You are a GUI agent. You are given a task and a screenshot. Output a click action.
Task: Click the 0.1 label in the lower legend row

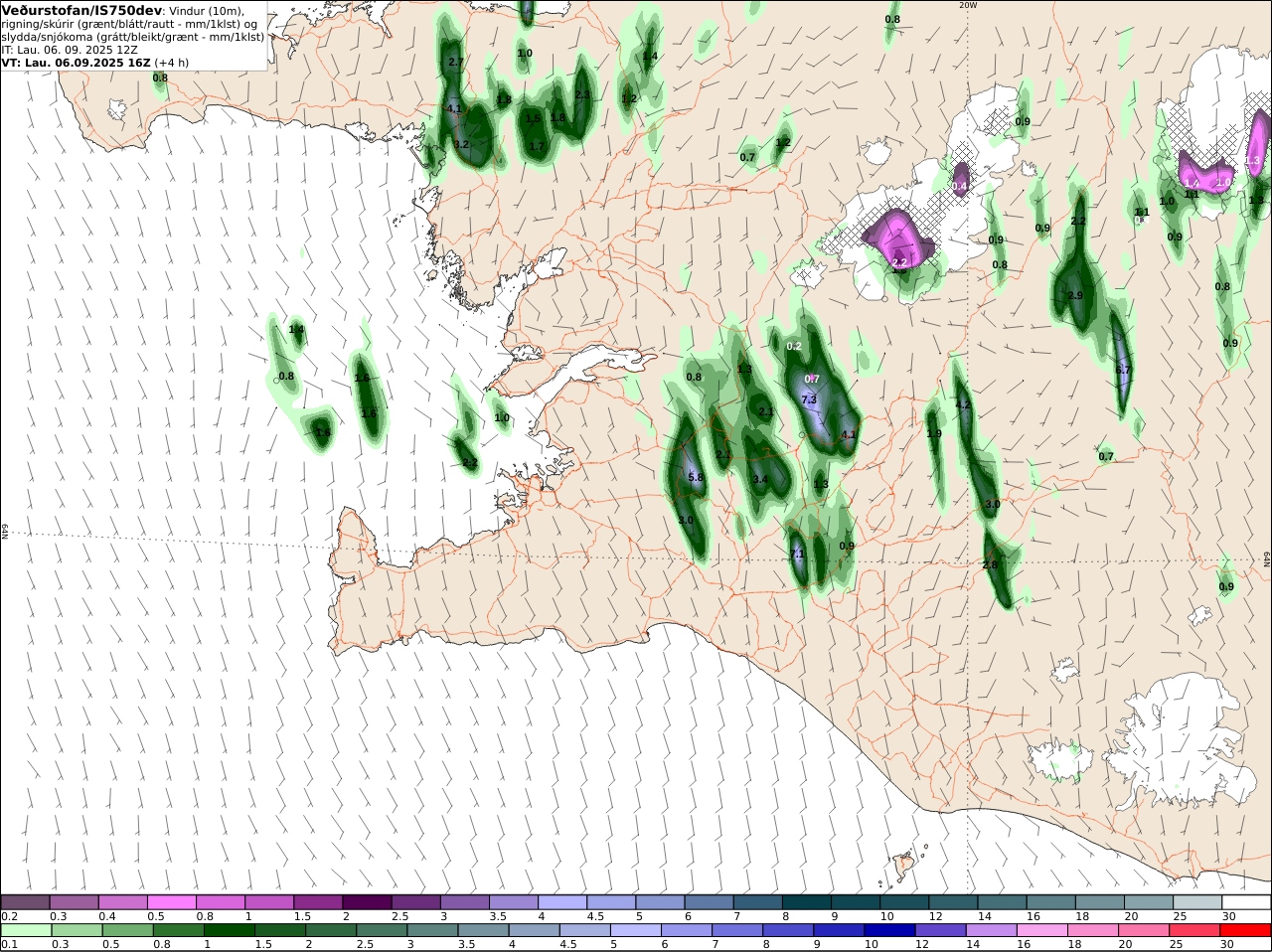pyautogui.click(x=9, y=944)
